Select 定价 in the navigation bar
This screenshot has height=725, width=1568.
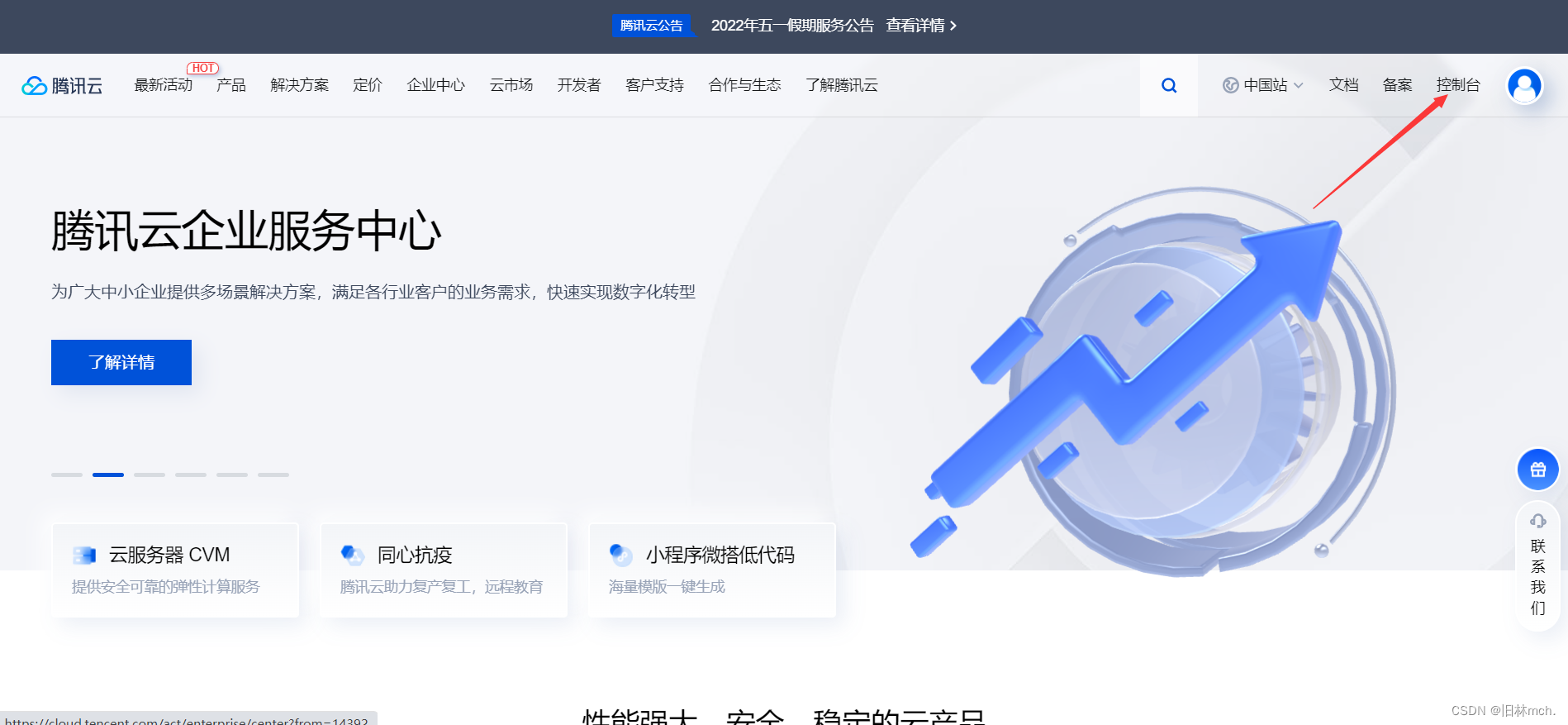(x=368, y=85)
